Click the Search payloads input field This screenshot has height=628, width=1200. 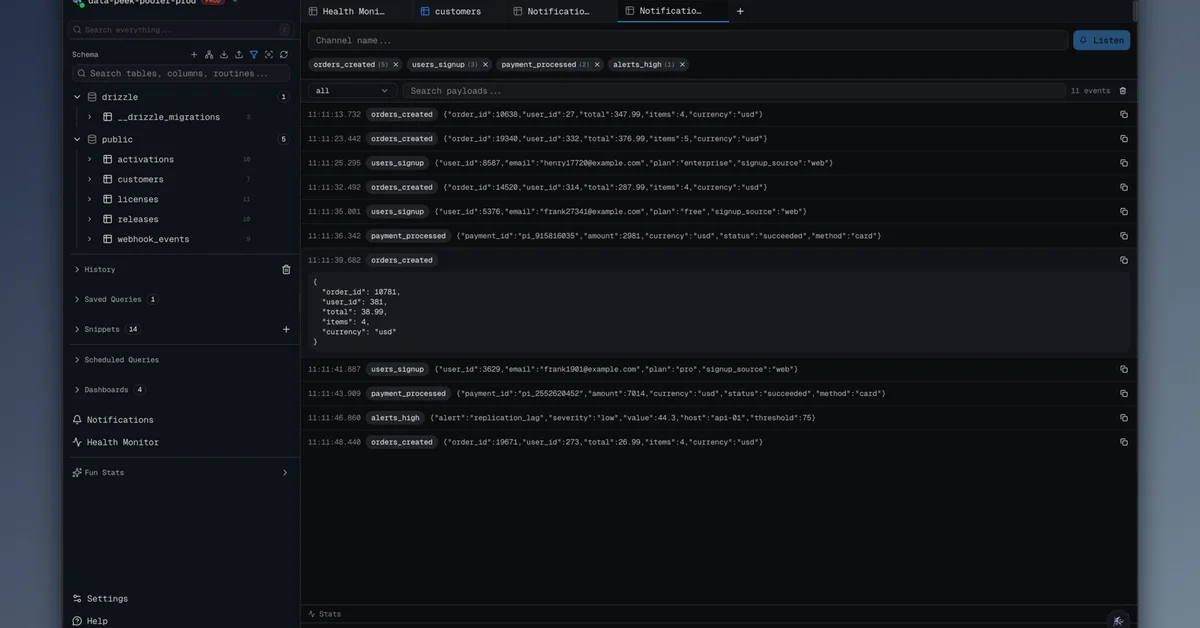(x=735, y=91)
